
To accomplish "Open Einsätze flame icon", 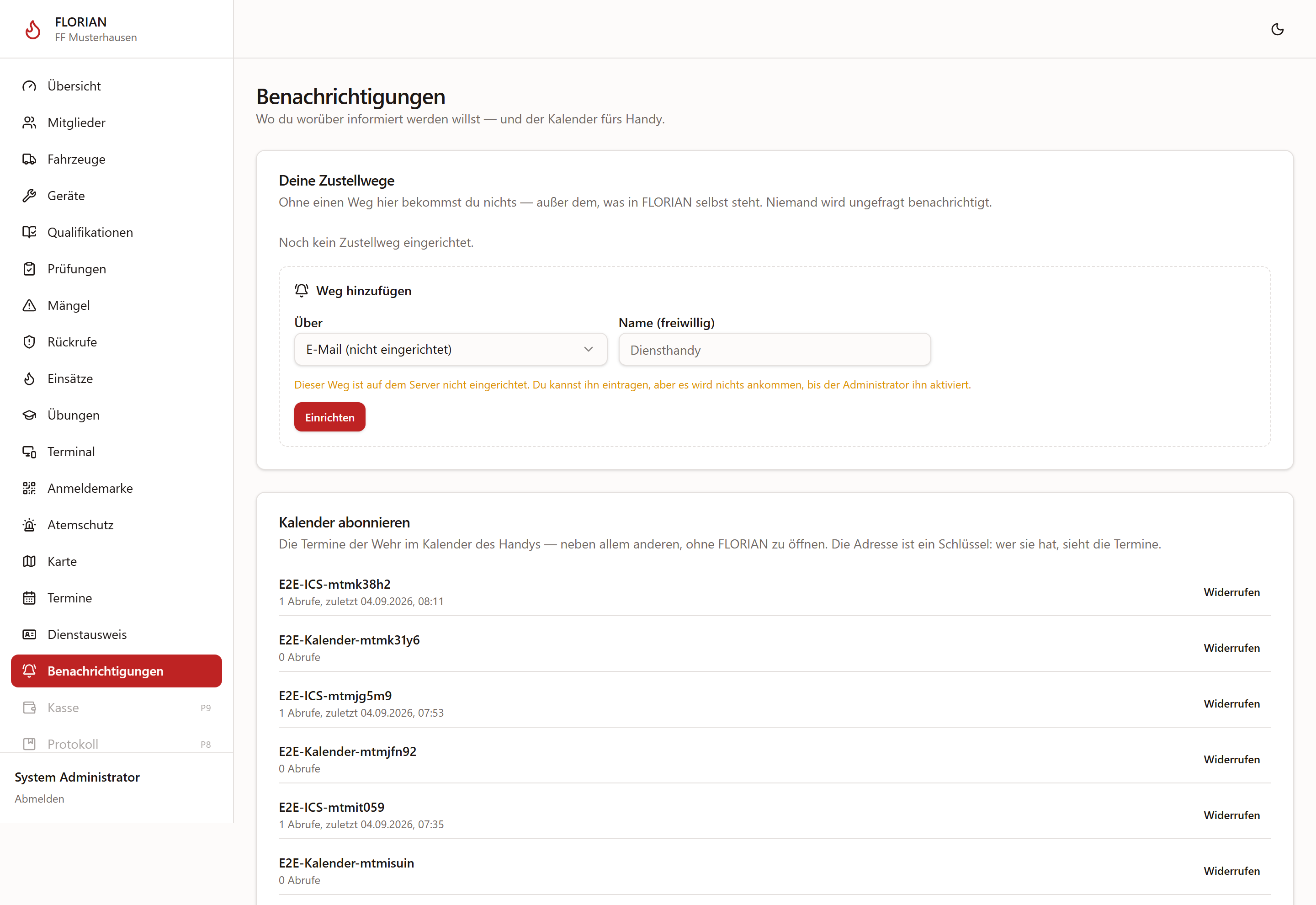I will pos(29,379).
